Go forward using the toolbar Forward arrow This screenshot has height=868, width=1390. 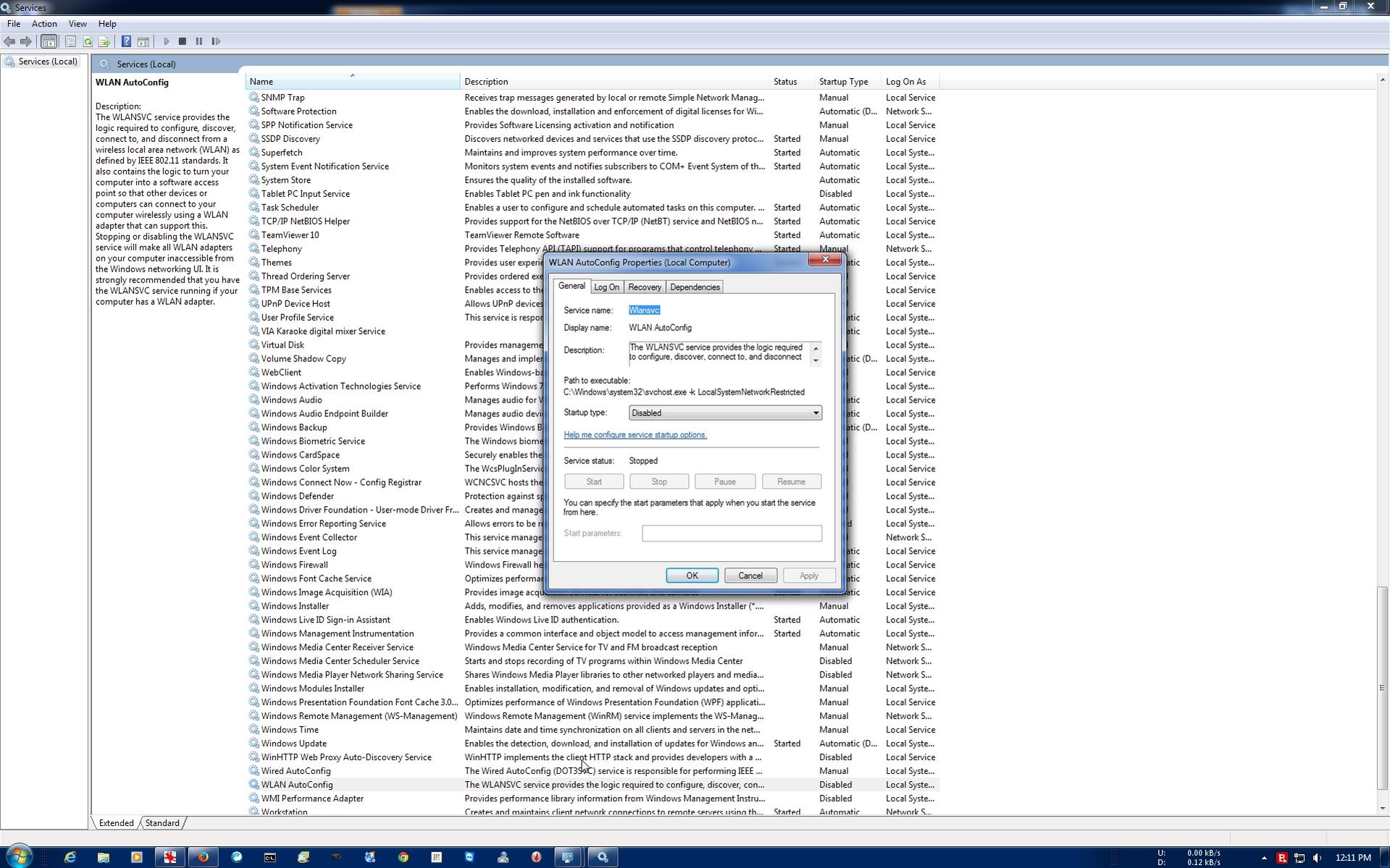[26, 41]
